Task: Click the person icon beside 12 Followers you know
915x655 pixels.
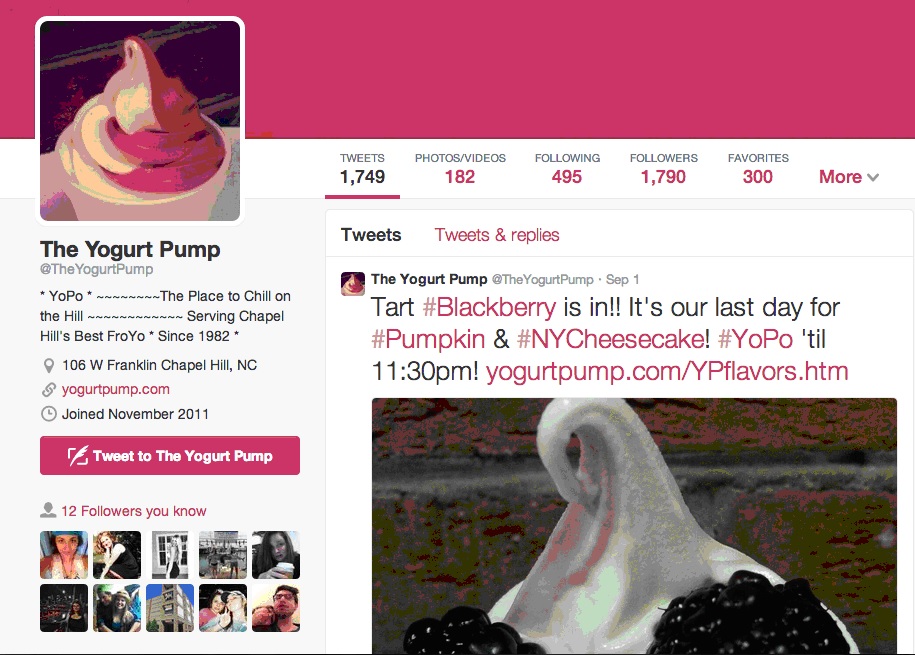Action: pyautogui.click(x=48, y=510)
